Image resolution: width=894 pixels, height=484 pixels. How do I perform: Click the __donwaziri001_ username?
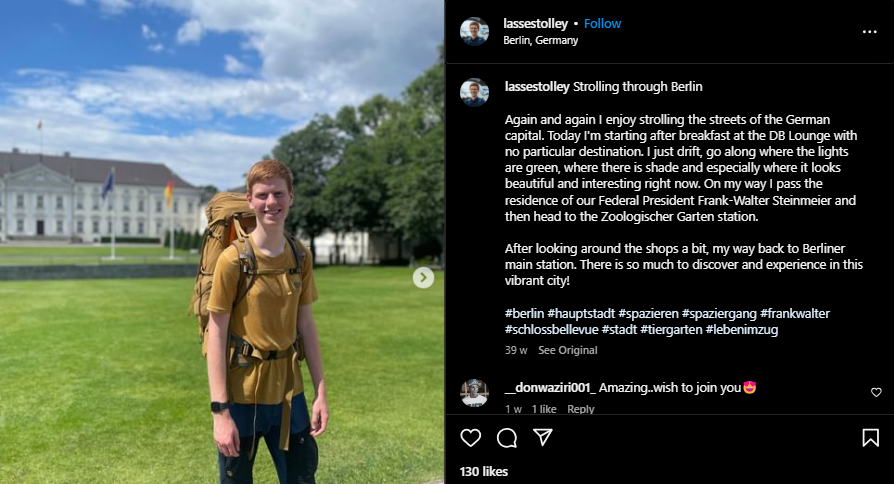point(549,387)
